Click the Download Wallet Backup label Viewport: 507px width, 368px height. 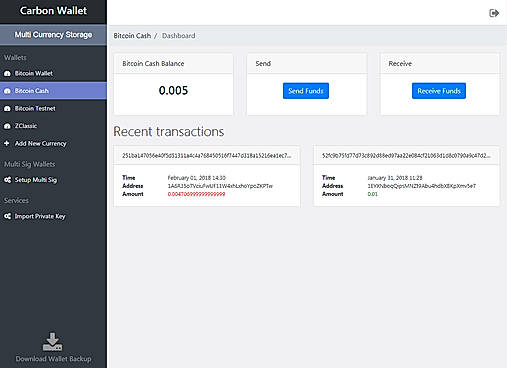coord(53,359)
